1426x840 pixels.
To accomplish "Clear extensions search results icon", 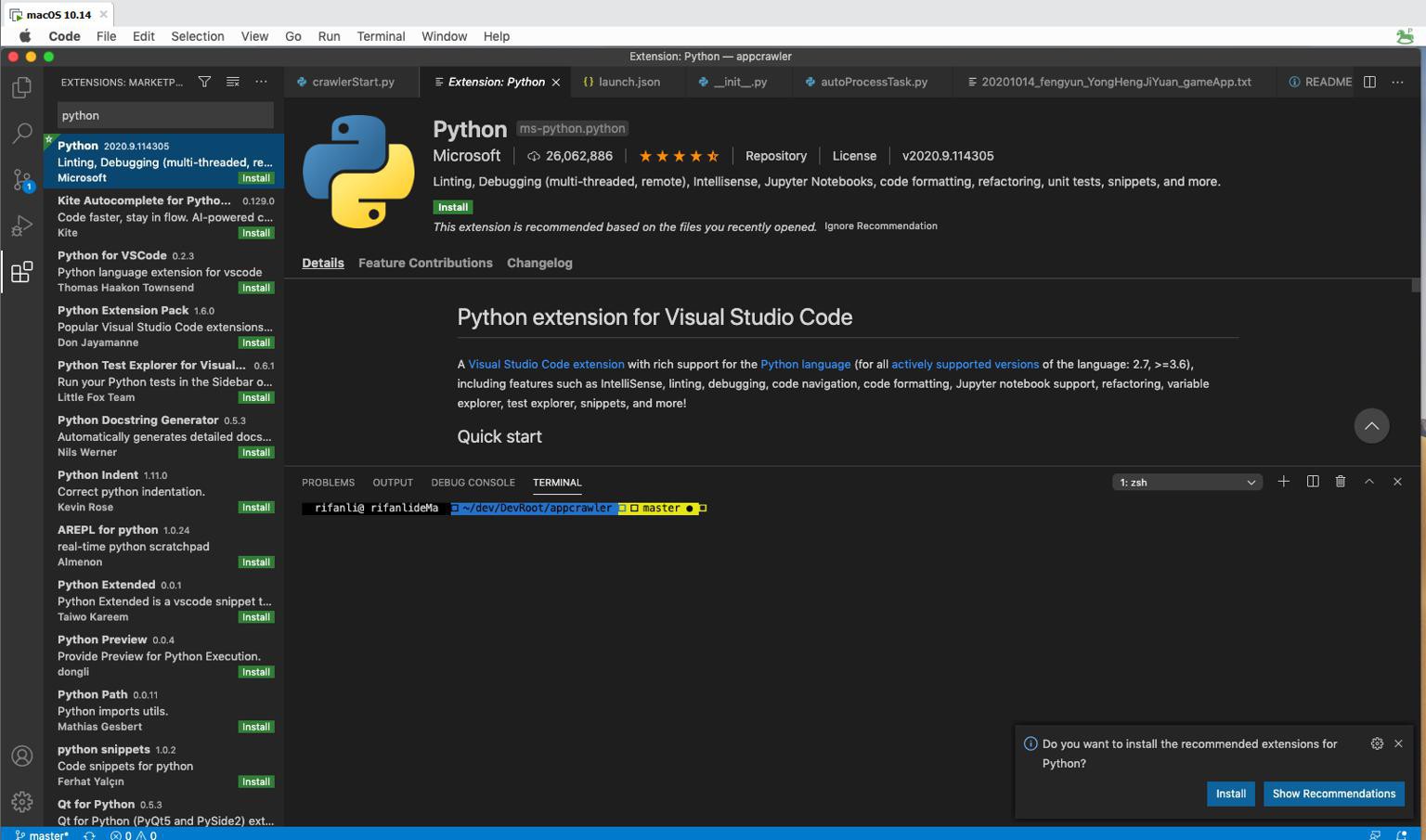I will 233,82.
